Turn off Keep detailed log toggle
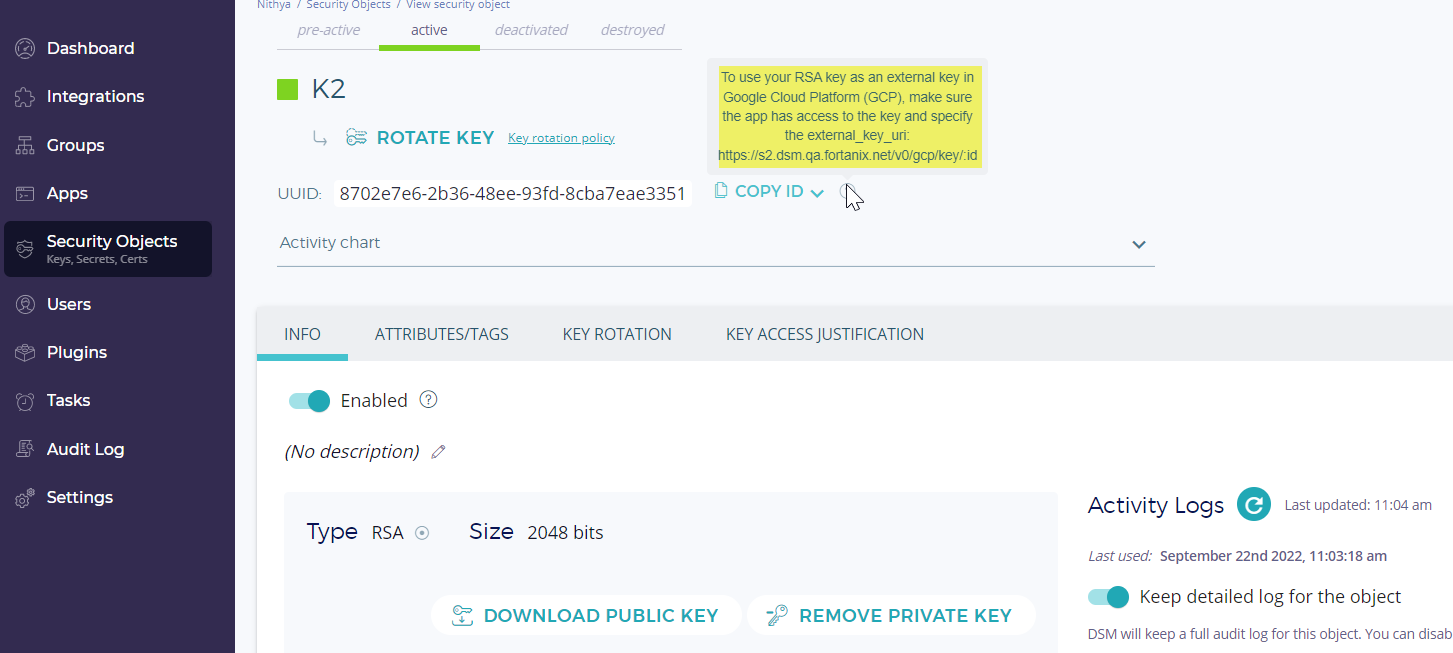This screenshot has height=653, width=1453. click(1108, 597)
